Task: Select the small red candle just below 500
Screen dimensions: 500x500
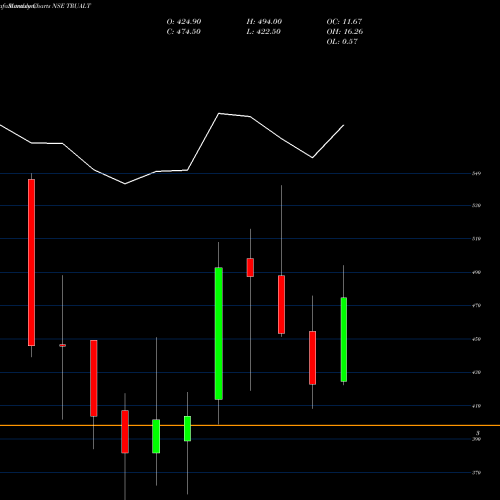Action: (250, 267)
